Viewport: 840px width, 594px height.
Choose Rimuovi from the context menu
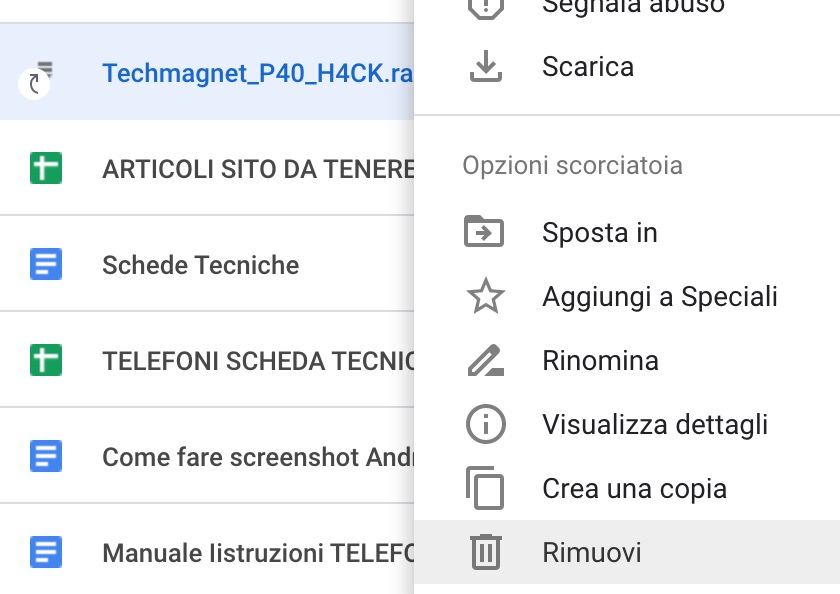pos(591,552)
